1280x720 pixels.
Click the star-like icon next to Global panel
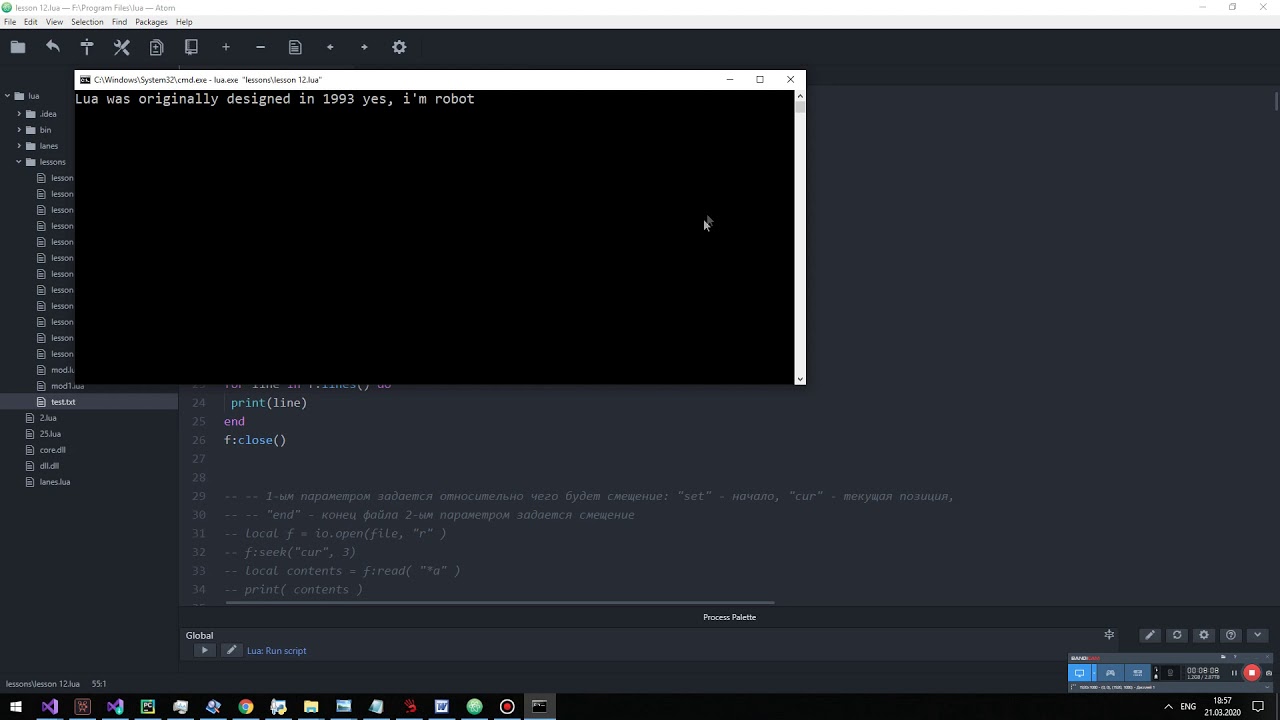[x=1109, y=635]
